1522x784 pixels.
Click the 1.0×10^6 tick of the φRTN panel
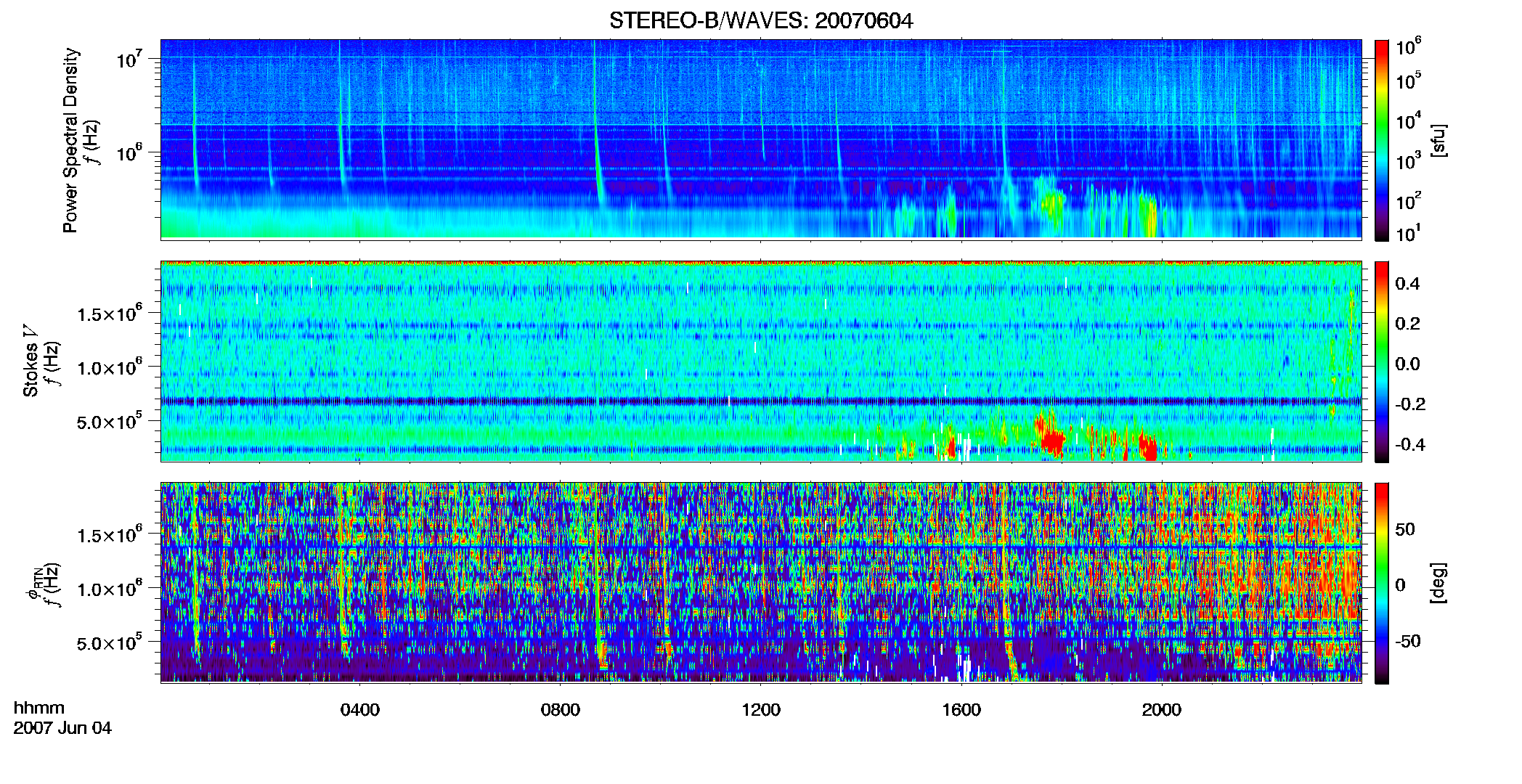(110, 589)
